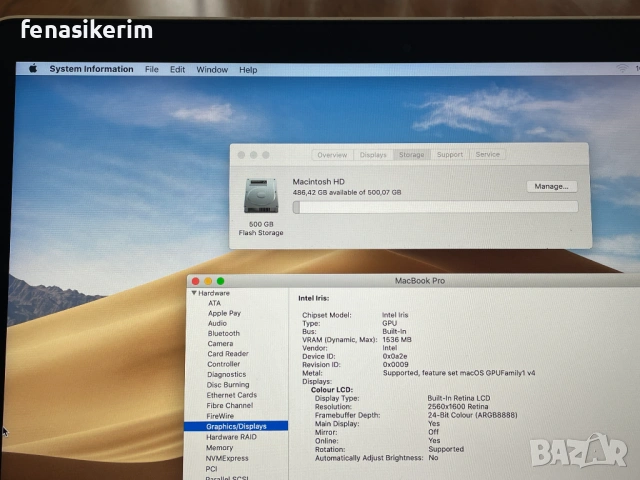Click the Metal supported feature set text

(459, 373)
